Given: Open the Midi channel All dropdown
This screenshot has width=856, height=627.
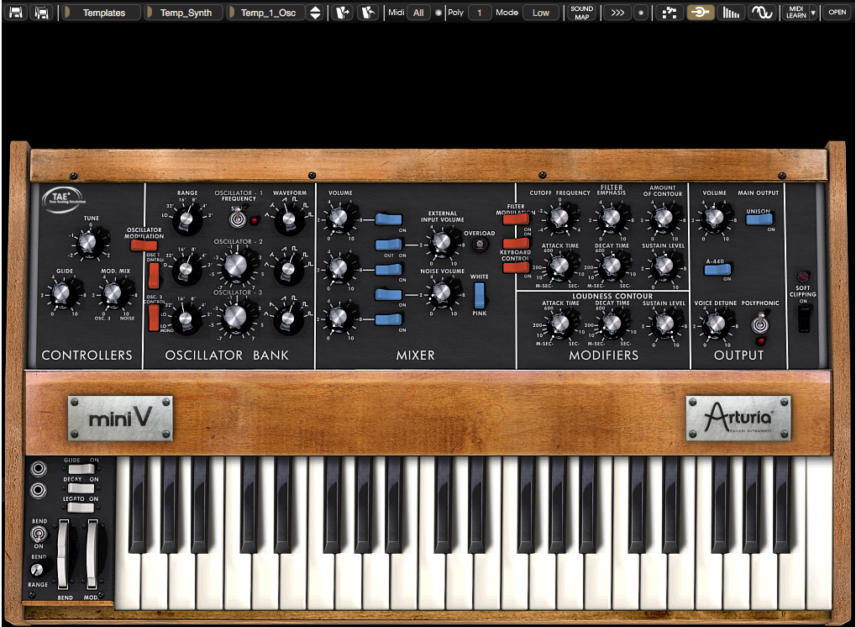Looking at the screenshot, I should 418,13.
